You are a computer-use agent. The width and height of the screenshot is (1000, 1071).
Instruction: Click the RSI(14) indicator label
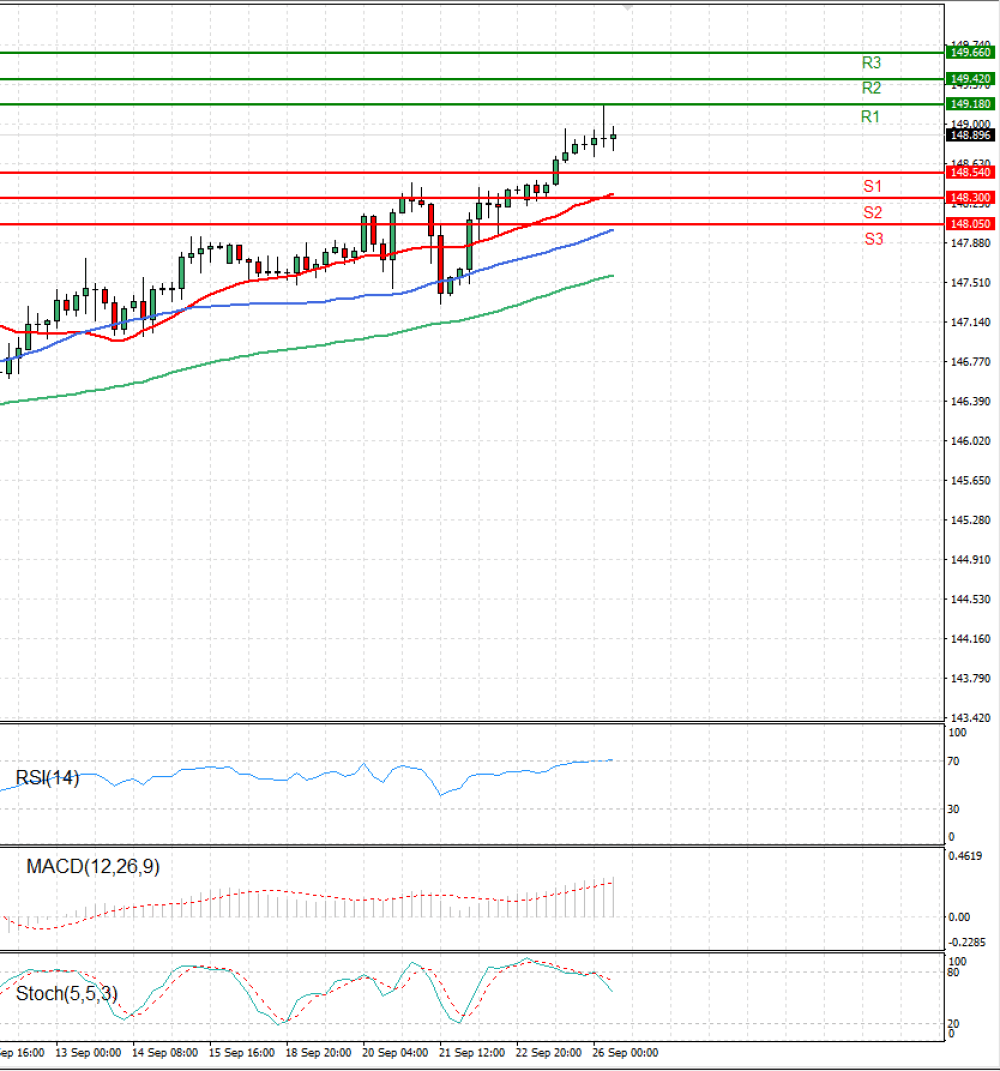point(47,778)
